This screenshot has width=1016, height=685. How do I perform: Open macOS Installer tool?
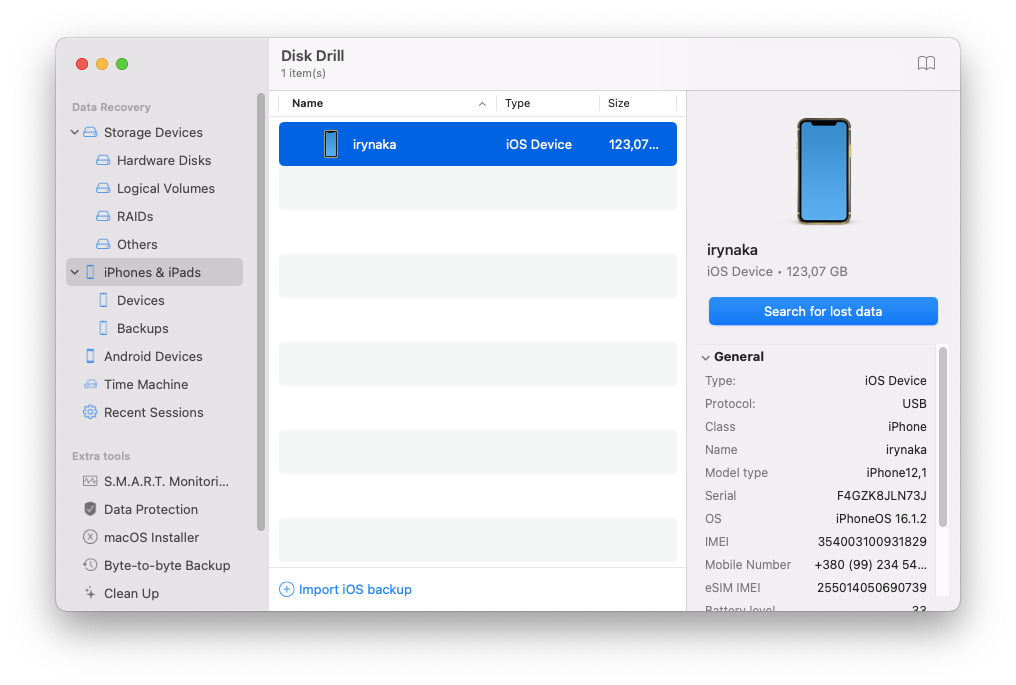click(154, 537)
